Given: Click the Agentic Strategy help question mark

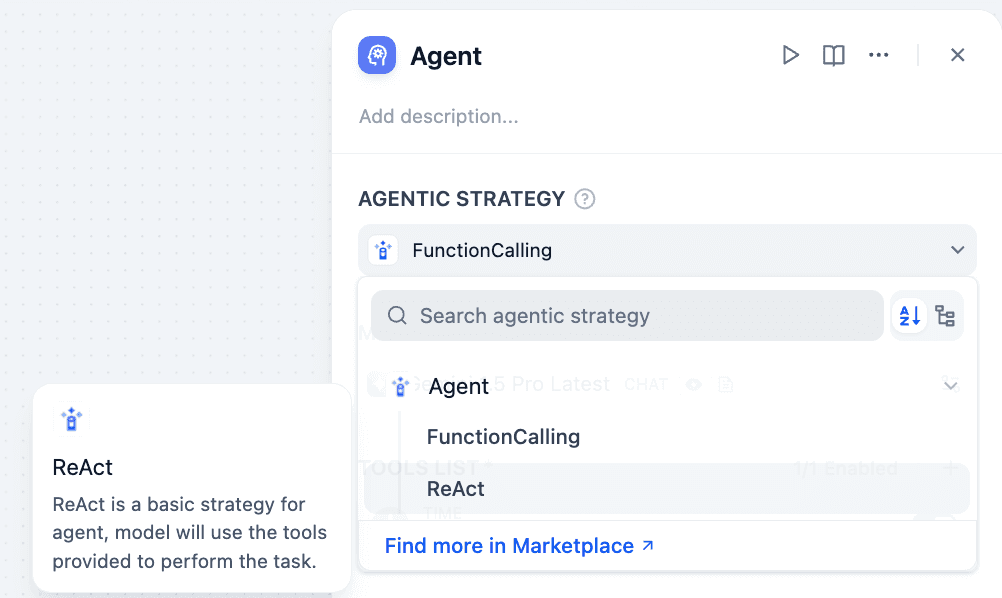Looking at the screenshot, I should tap(585, 199).
